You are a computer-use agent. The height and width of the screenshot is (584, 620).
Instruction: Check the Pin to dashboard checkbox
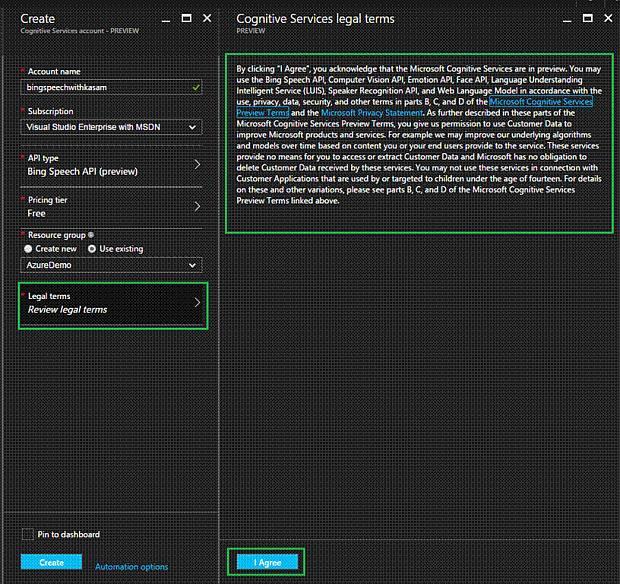pyautogui.click(x=27, y=534)
